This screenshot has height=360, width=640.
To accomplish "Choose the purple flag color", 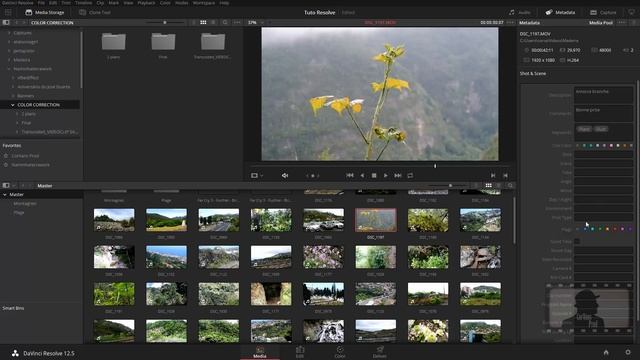I will pos(630,229).
